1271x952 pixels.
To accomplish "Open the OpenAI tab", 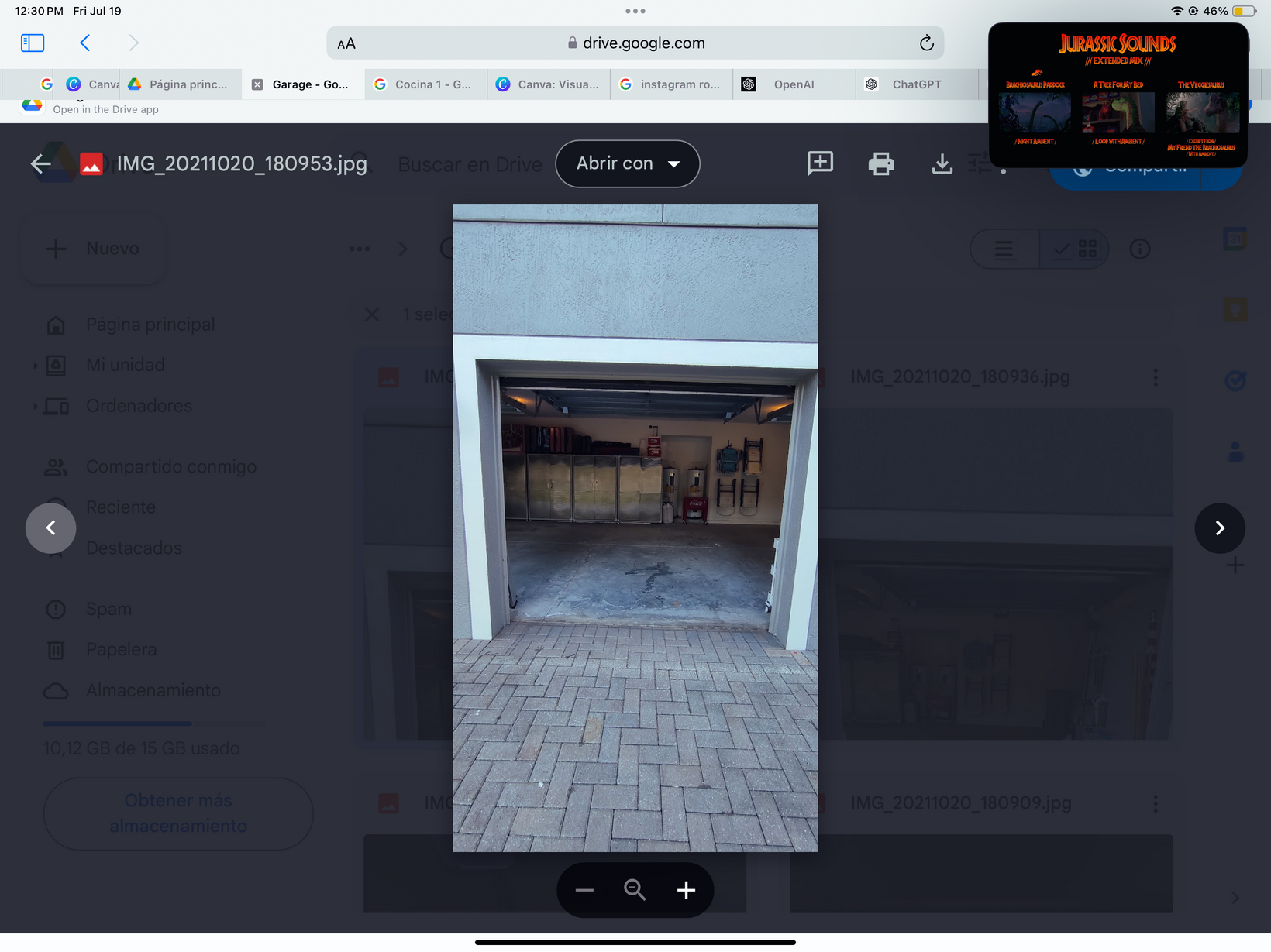I will pyautogui.click(x=794, y=84).
